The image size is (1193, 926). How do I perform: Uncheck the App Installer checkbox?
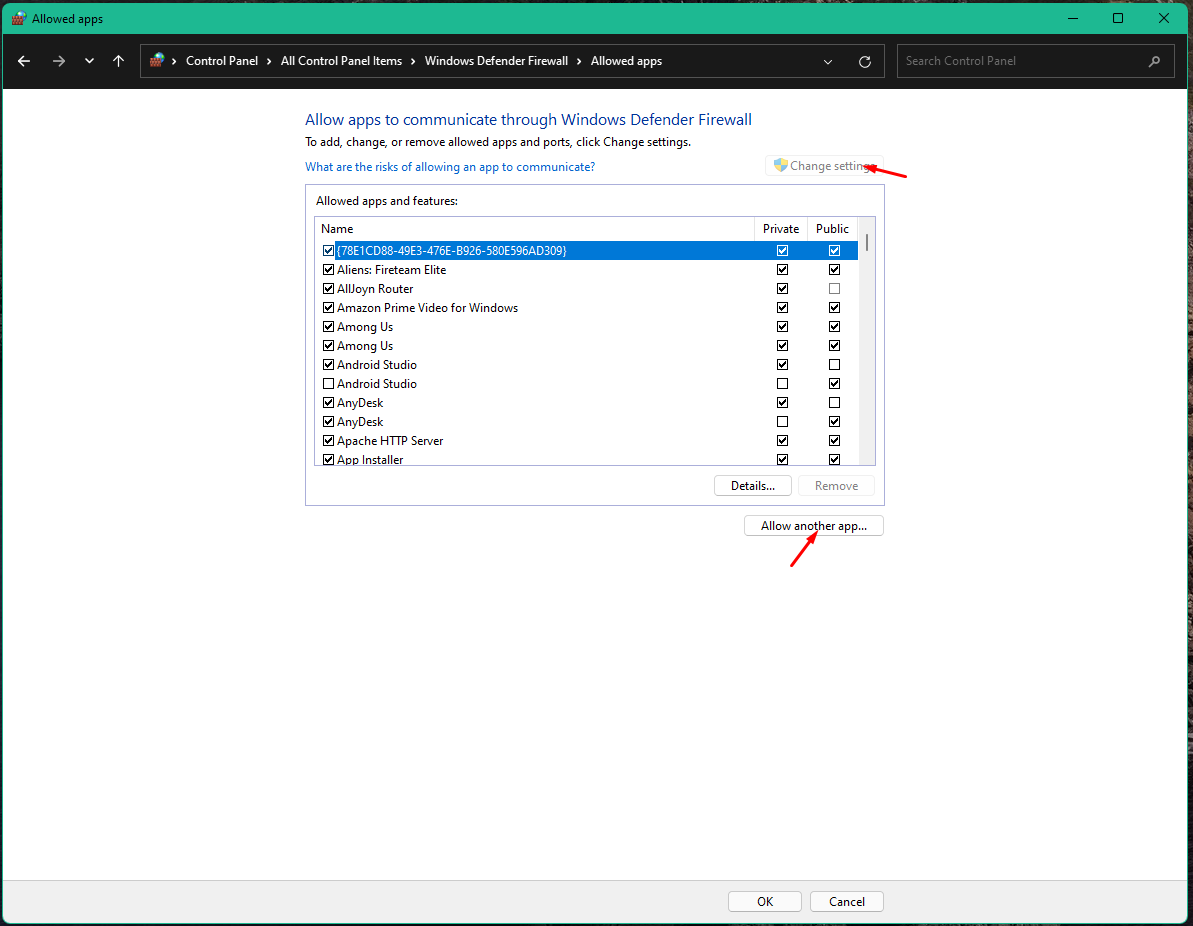[328, 460]
